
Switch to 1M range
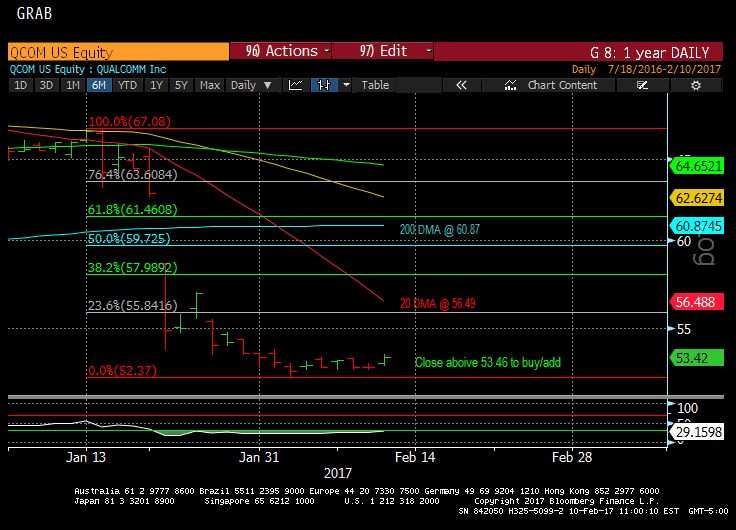[72, 85]
